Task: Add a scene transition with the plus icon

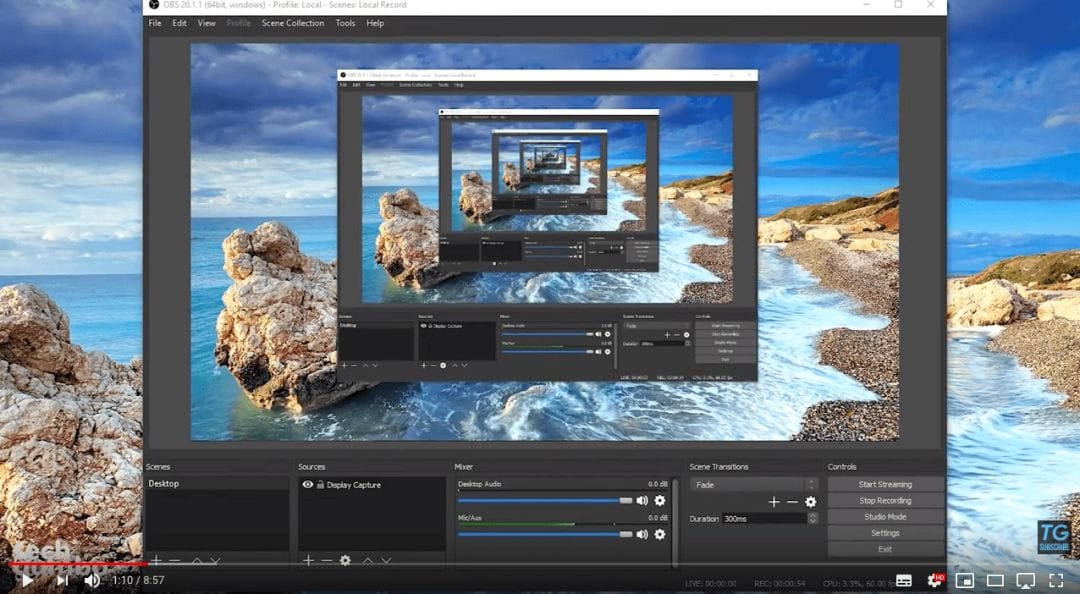Action: [774, 502]
